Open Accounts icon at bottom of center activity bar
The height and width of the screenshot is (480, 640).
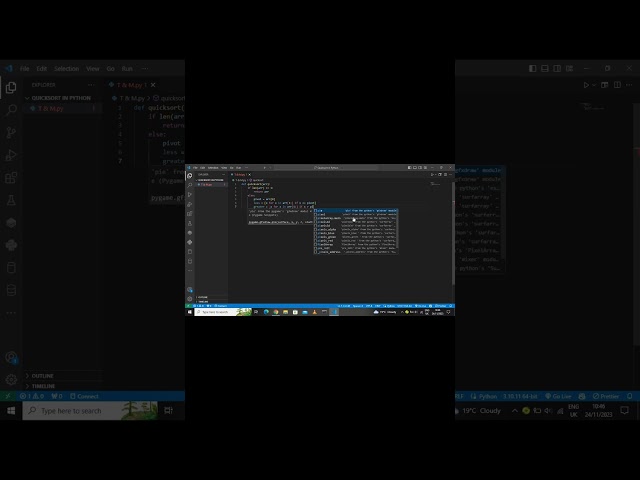pos(190,289)
